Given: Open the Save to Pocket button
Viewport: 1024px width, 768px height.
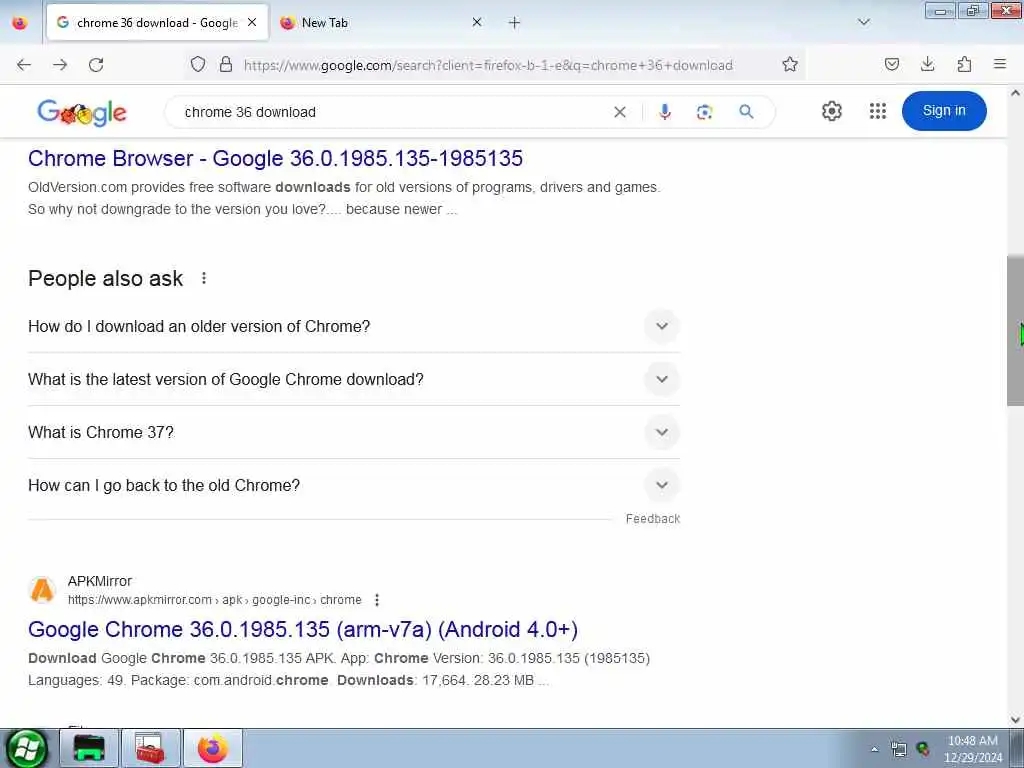Looking at the screenshot, I should [891, 64].
